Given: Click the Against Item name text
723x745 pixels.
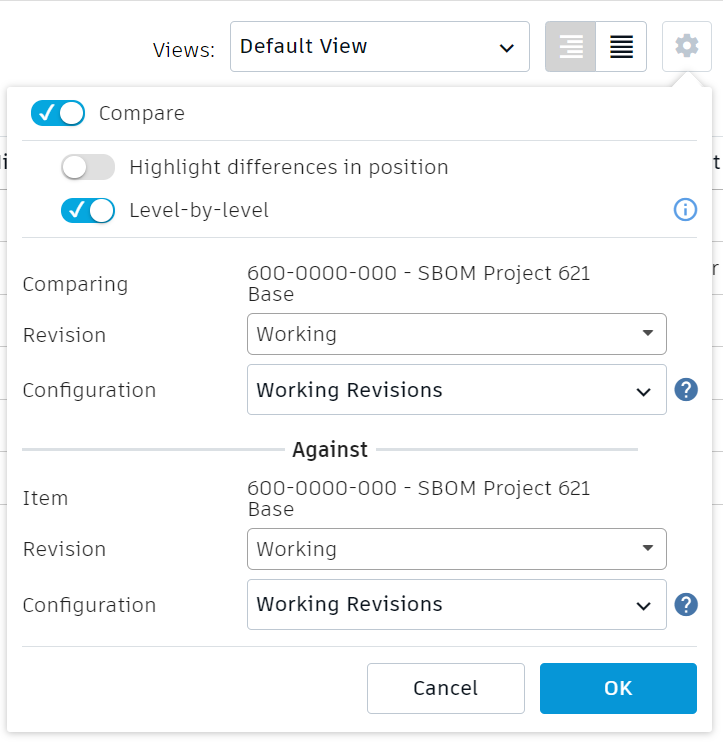Looking at the screenshot, I should 419,498.
